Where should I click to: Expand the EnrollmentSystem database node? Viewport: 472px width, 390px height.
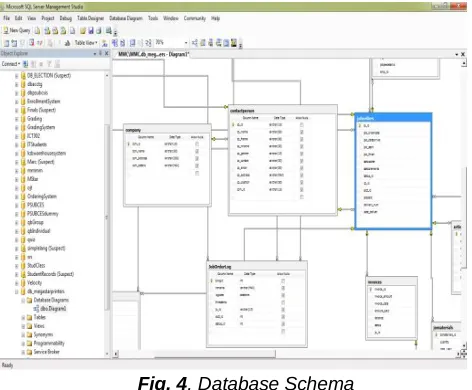click(x=16, y=102)
